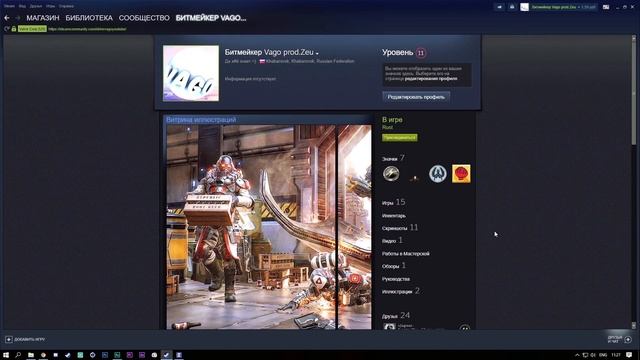Open the редактирования профиля link

(x=431, y=78)
